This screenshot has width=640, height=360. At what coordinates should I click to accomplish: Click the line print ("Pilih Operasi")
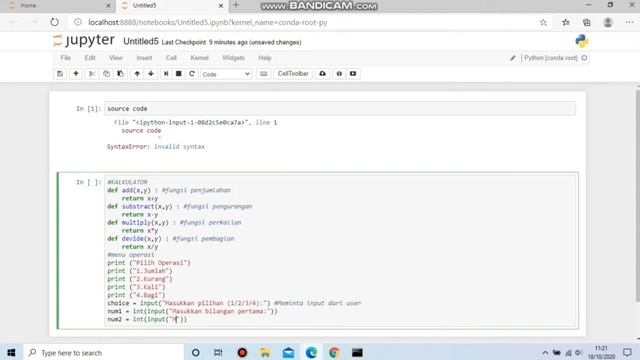point(149,263)
